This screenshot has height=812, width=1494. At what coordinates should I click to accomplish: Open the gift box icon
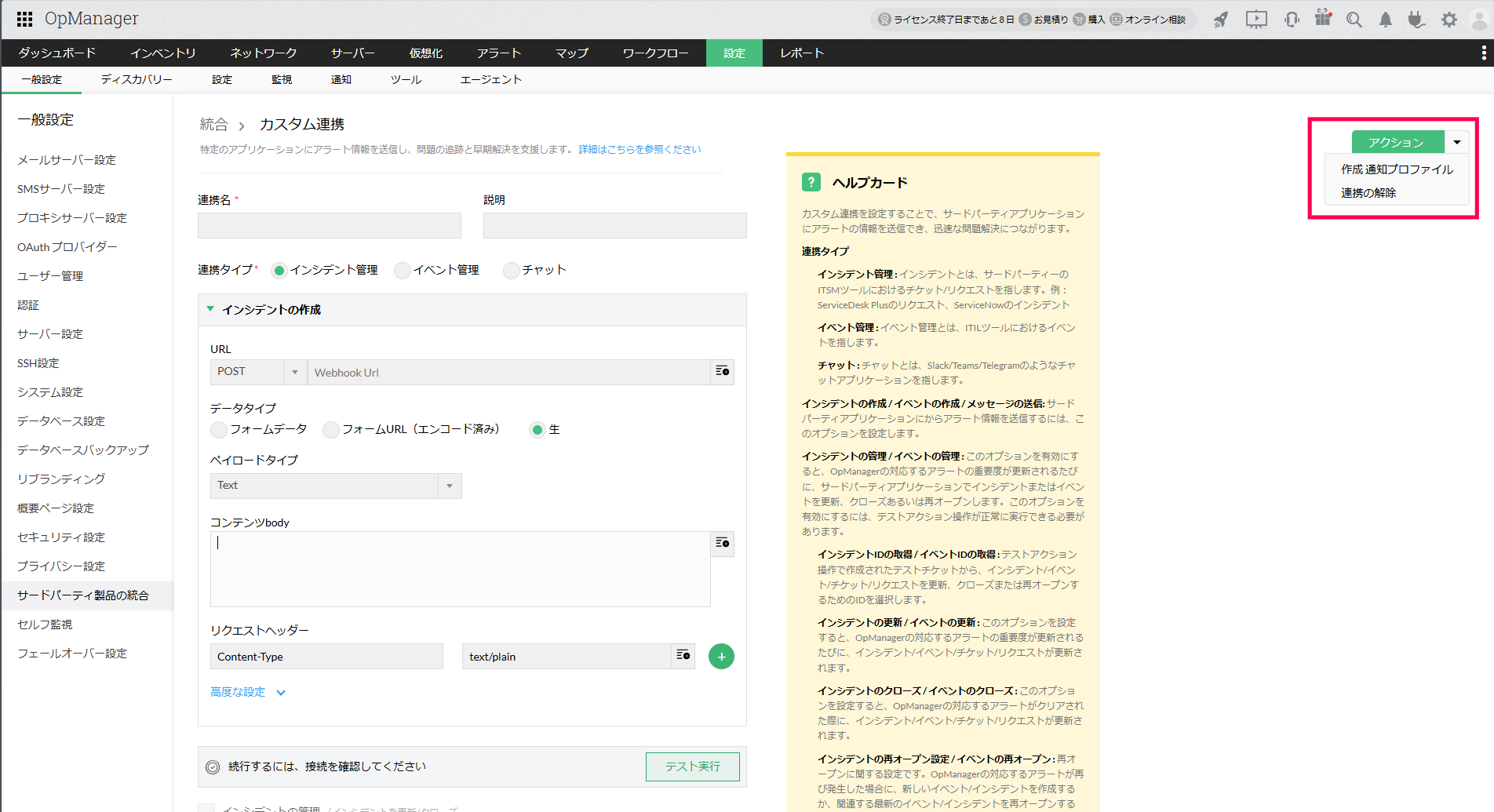[x=1323, y=18]
